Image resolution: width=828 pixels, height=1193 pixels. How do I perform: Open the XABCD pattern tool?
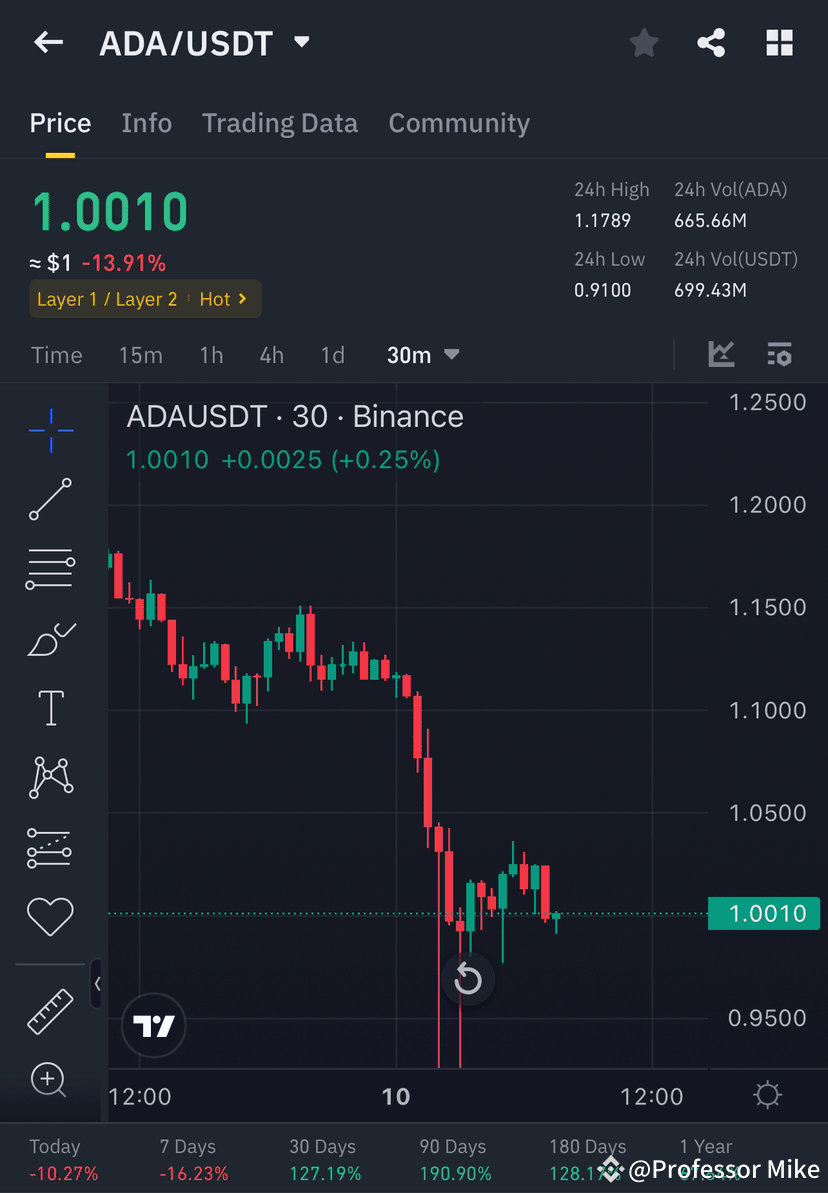point(50,777)
